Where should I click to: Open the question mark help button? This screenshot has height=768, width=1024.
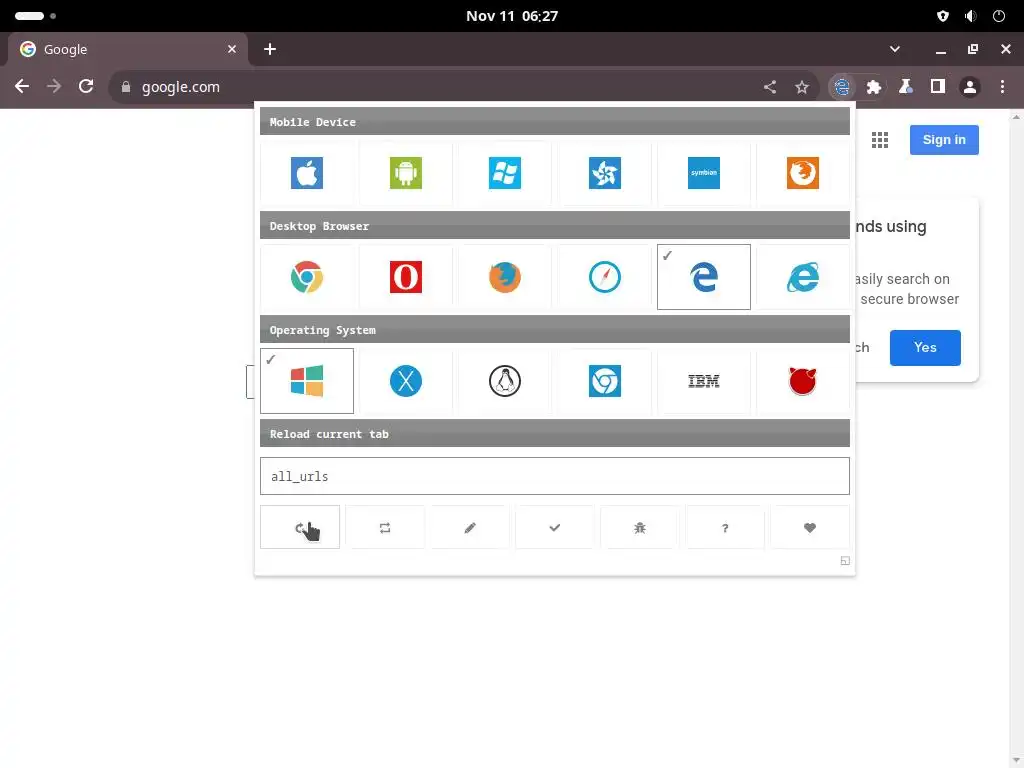(x=724, y=528)
